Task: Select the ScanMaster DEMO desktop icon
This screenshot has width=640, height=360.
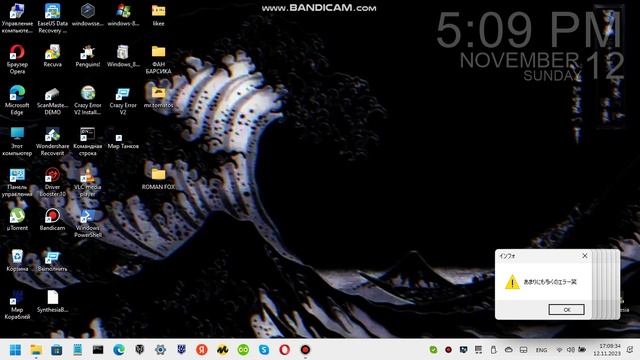Action: (52, 100)
